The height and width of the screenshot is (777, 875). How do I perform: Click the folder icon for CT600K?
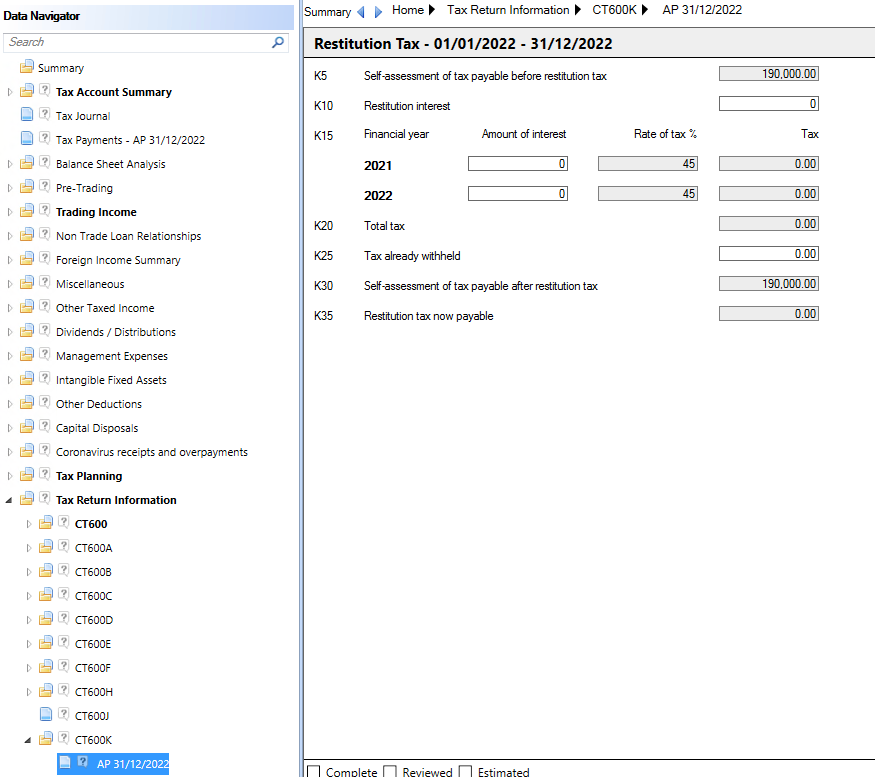(x=46, y=738)
